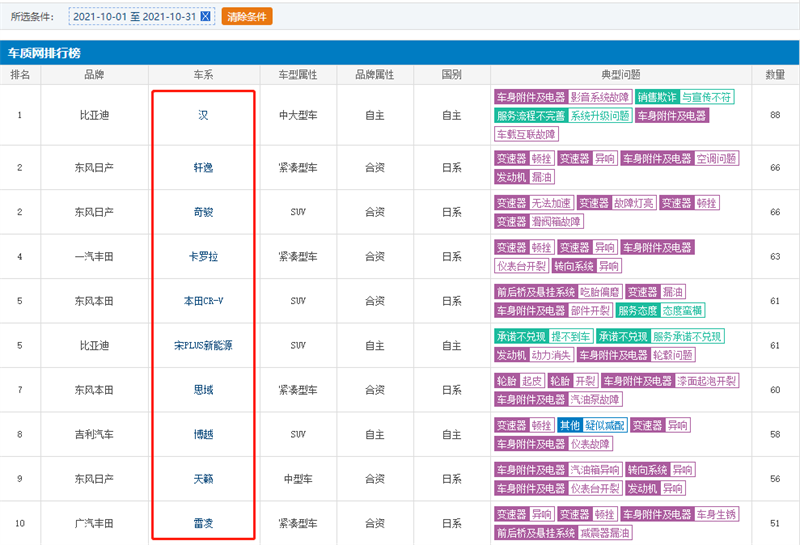Screen dimensions: 800x545
Task: Open the 雷凌 series link
Action: point(204,522)
